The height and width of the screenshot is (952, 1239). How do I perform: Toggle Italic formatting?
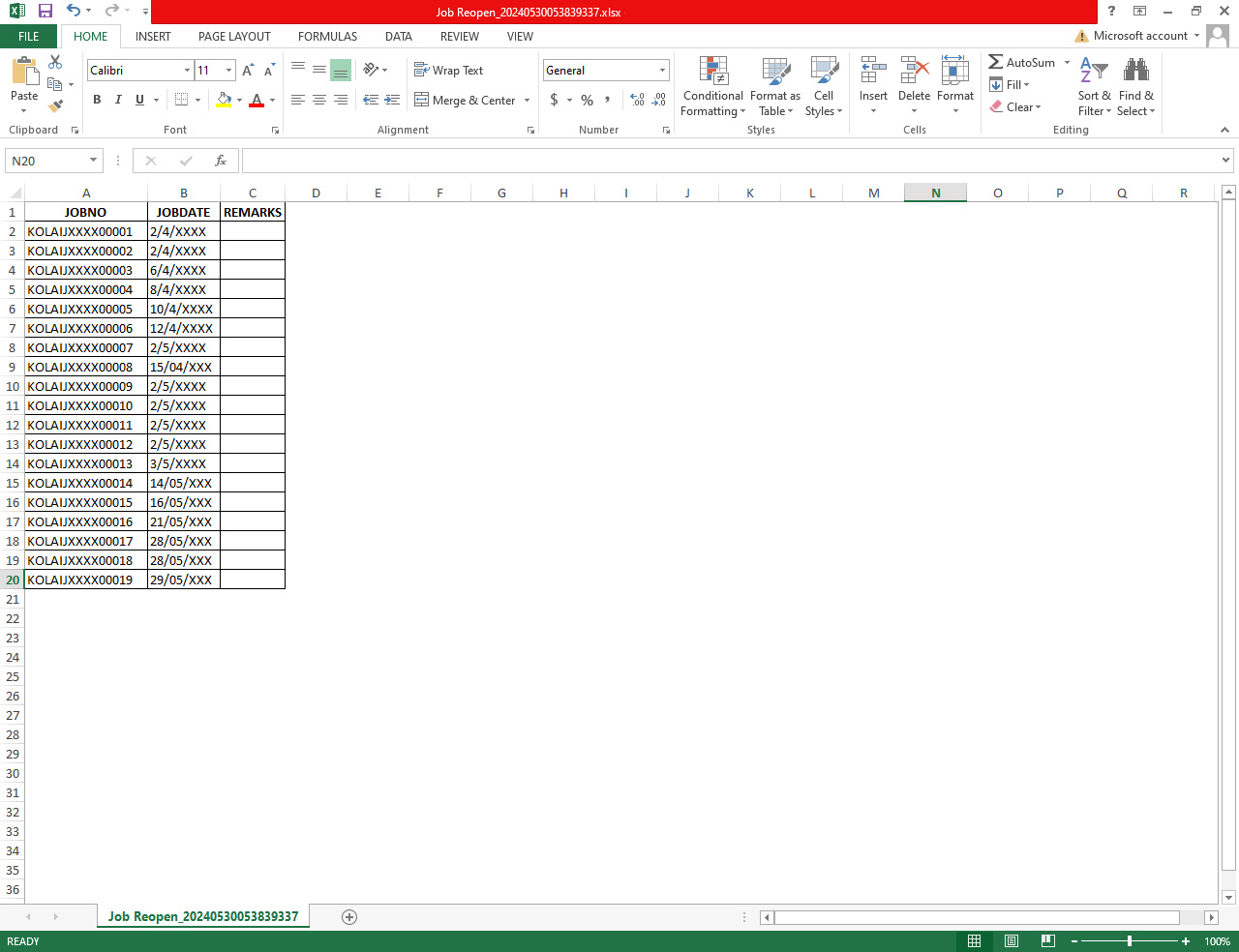[118, 100]
